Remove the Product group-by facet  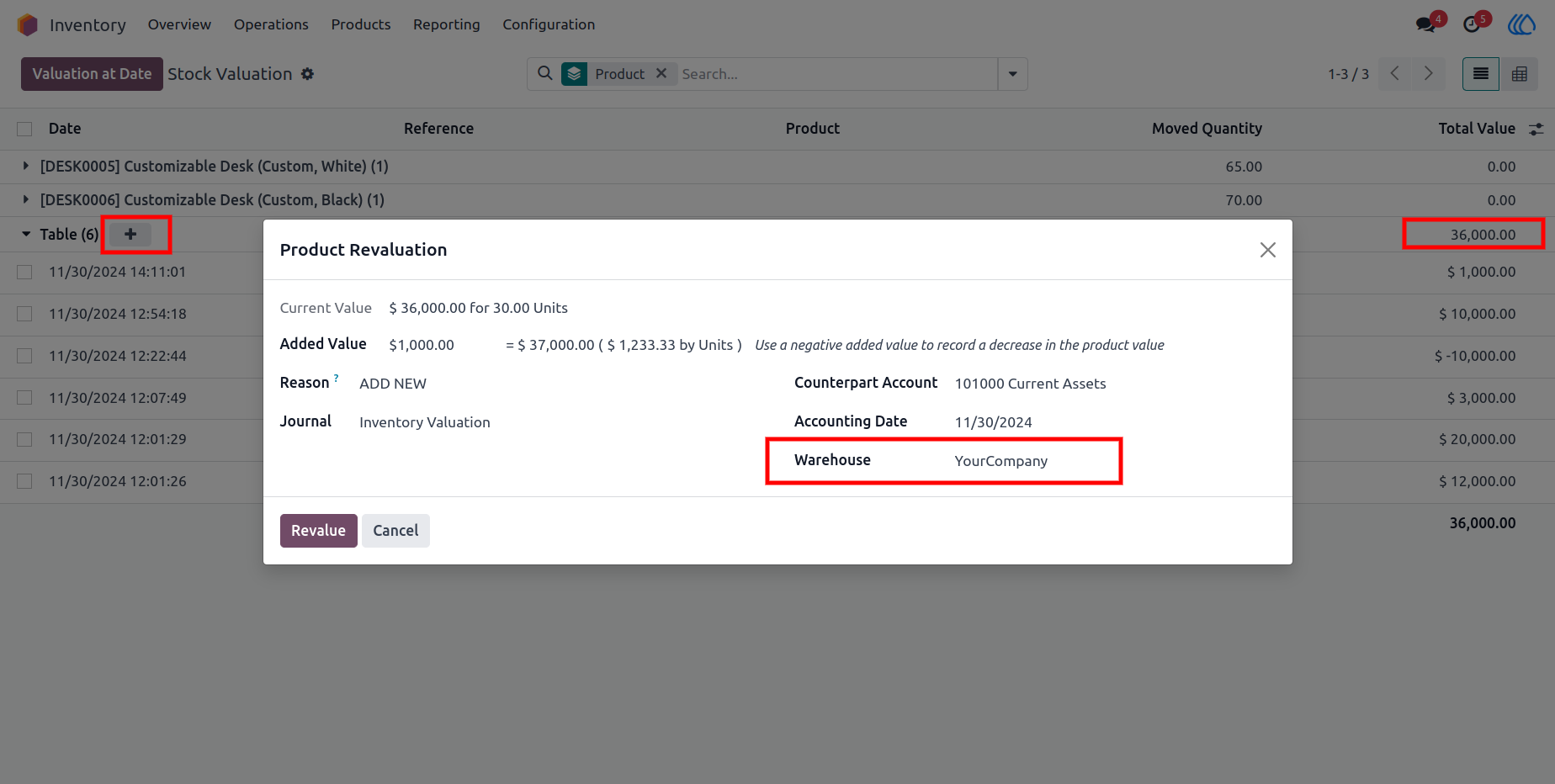pyautogui.click(x=661, y=73)
